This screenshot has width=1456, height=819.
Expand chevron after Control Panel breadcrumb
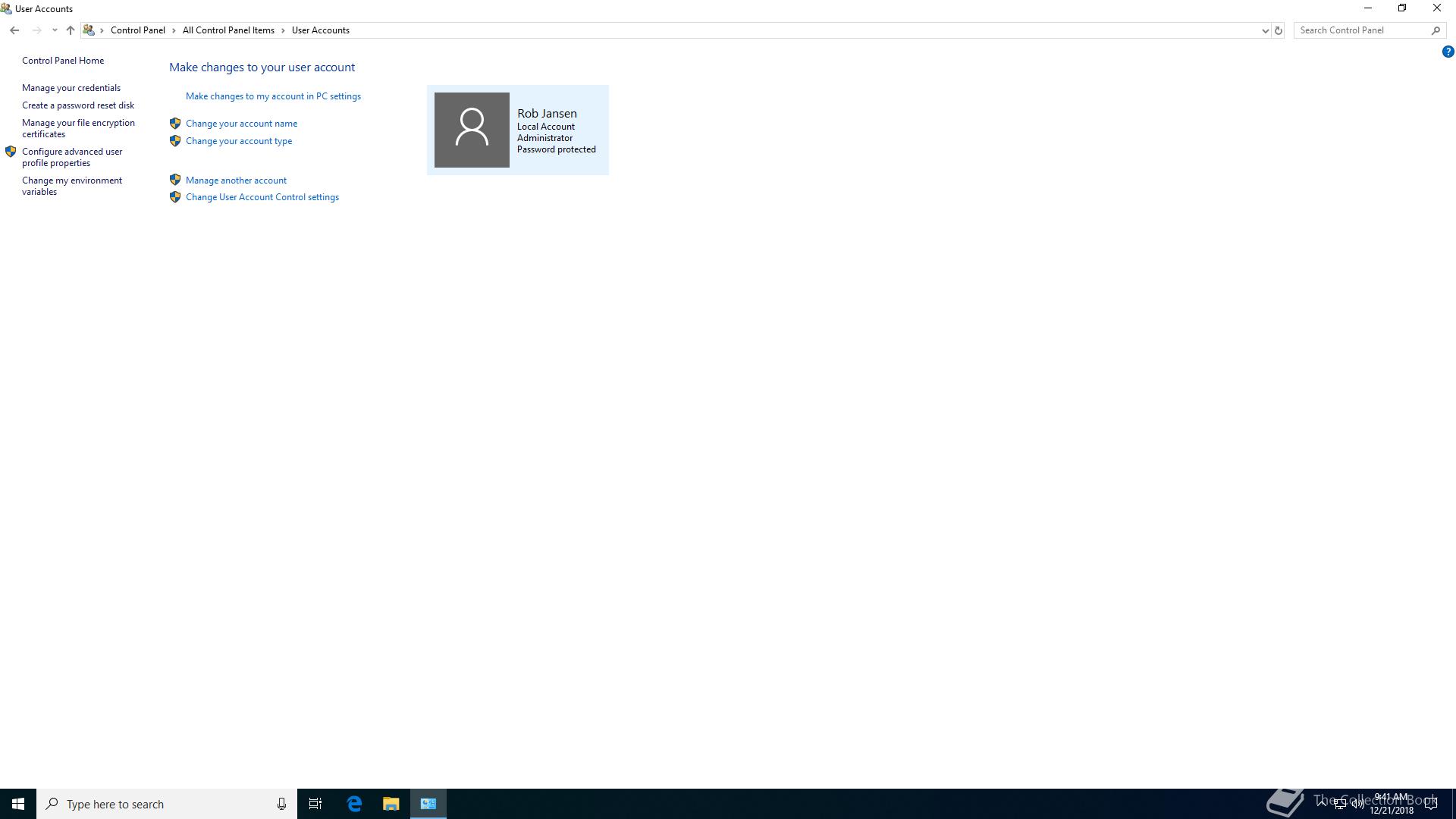coord(174,30)
